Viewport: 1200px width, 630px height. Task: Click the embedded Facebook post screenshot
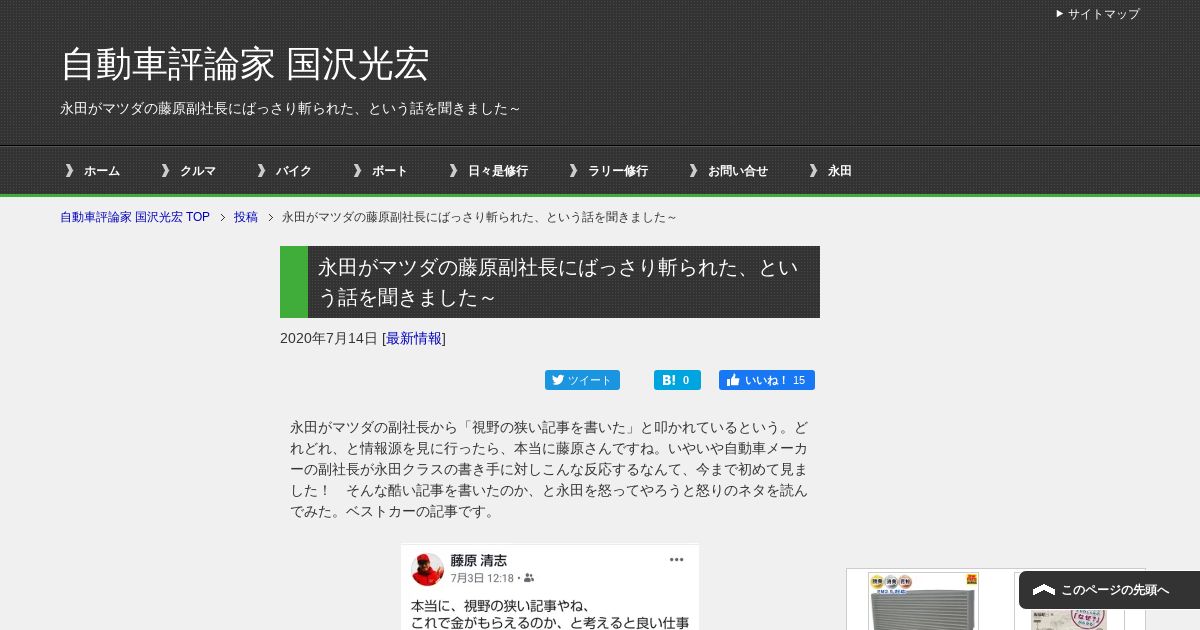pos(550,587)
